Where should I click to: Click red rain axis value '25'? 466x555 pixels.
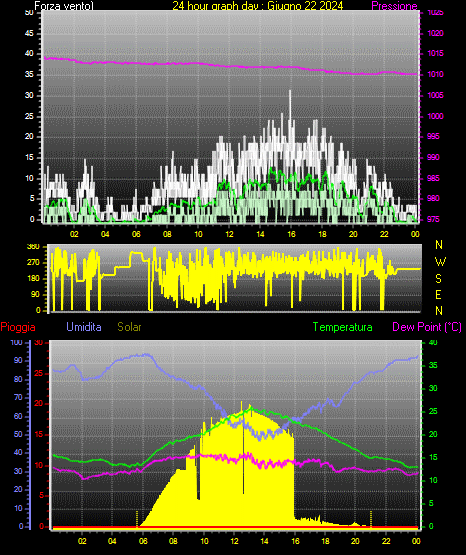pyautogui.click(x=39, y=373)
